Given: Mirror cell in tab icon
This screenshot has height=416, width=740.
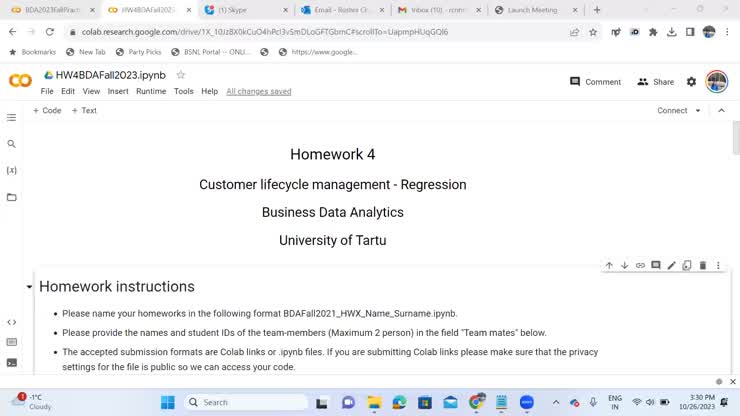Looking at the screenshot, I should [687, 265].
